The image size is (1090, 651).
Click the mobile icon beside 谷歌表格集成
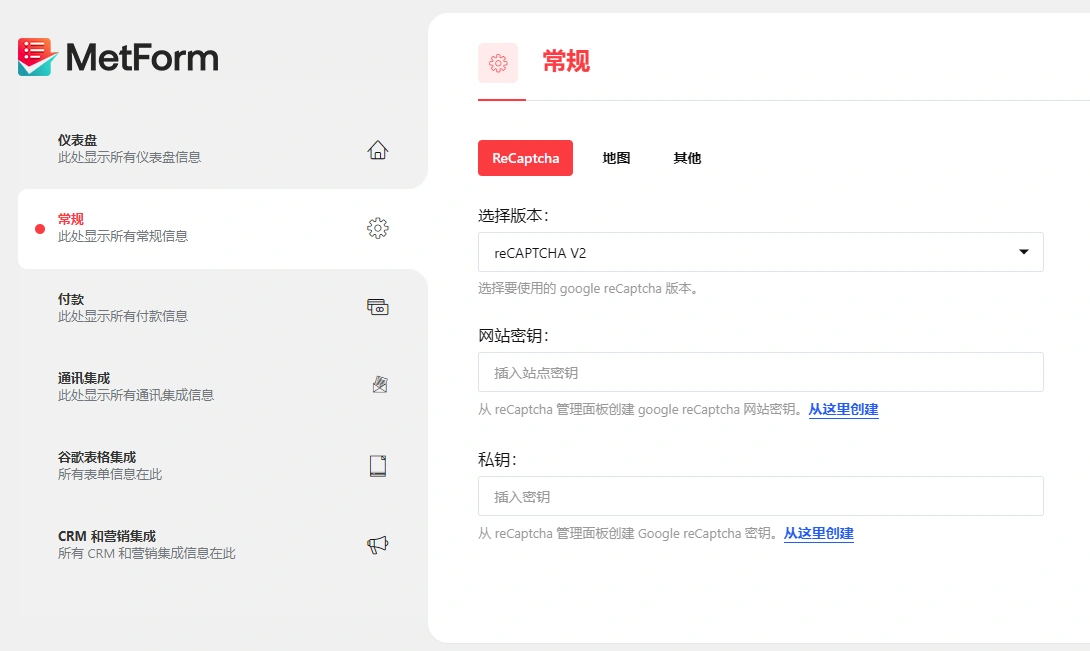pyautogui.click(x=377, y=464)
